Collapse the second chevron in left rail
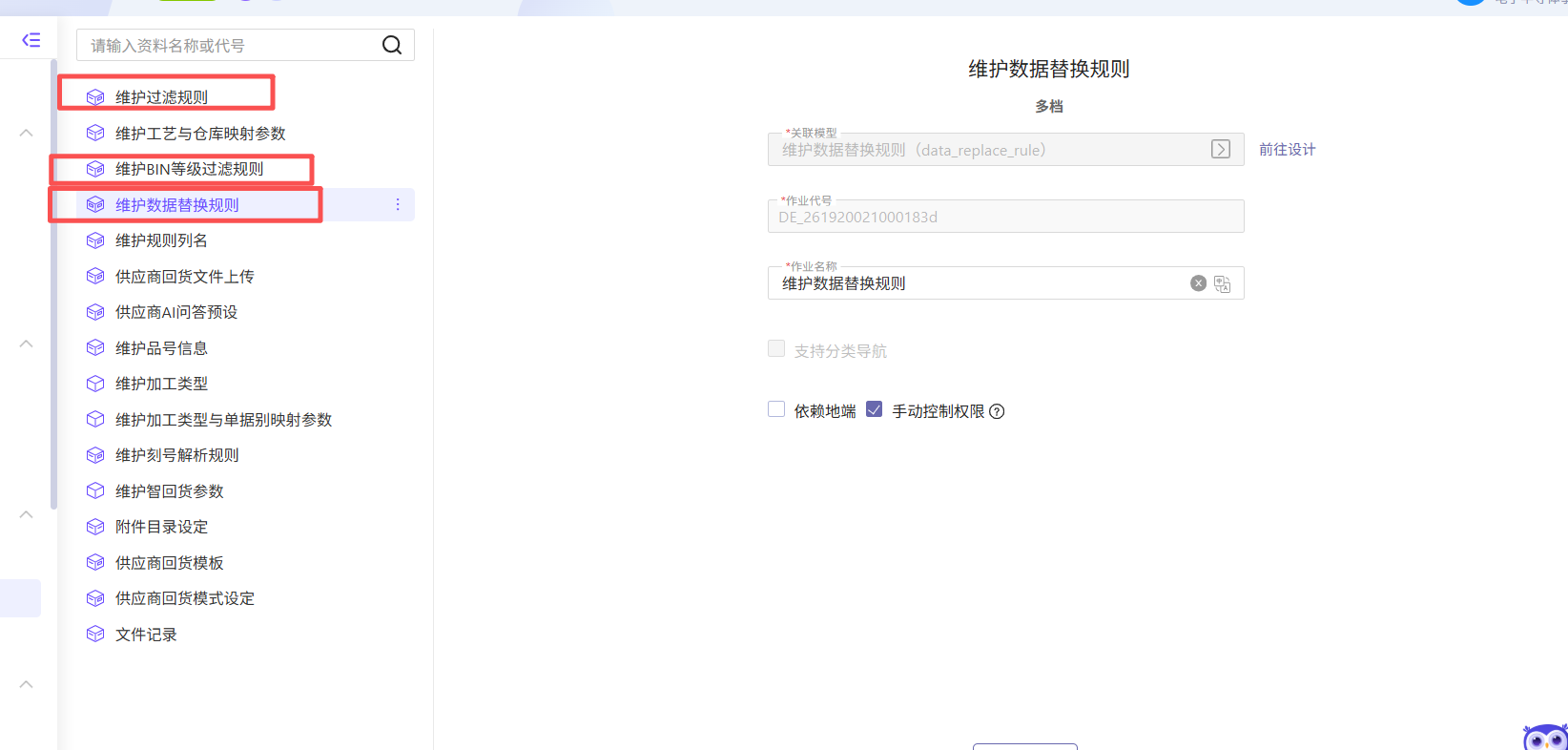 (x=27, y=344)
